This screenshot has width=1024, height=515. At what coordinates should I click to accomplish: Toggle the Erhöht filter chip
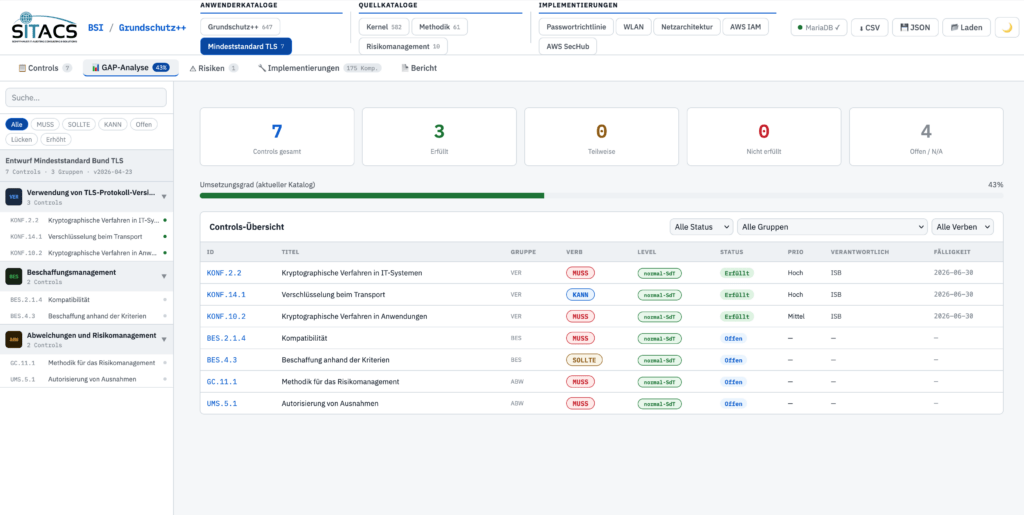click(x=56, y=139)
